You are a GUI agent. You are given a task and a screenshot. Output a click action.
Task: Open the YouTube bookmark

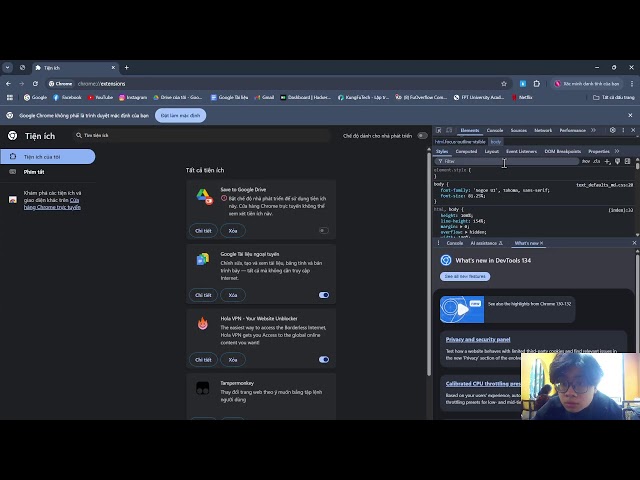[100, 98]
